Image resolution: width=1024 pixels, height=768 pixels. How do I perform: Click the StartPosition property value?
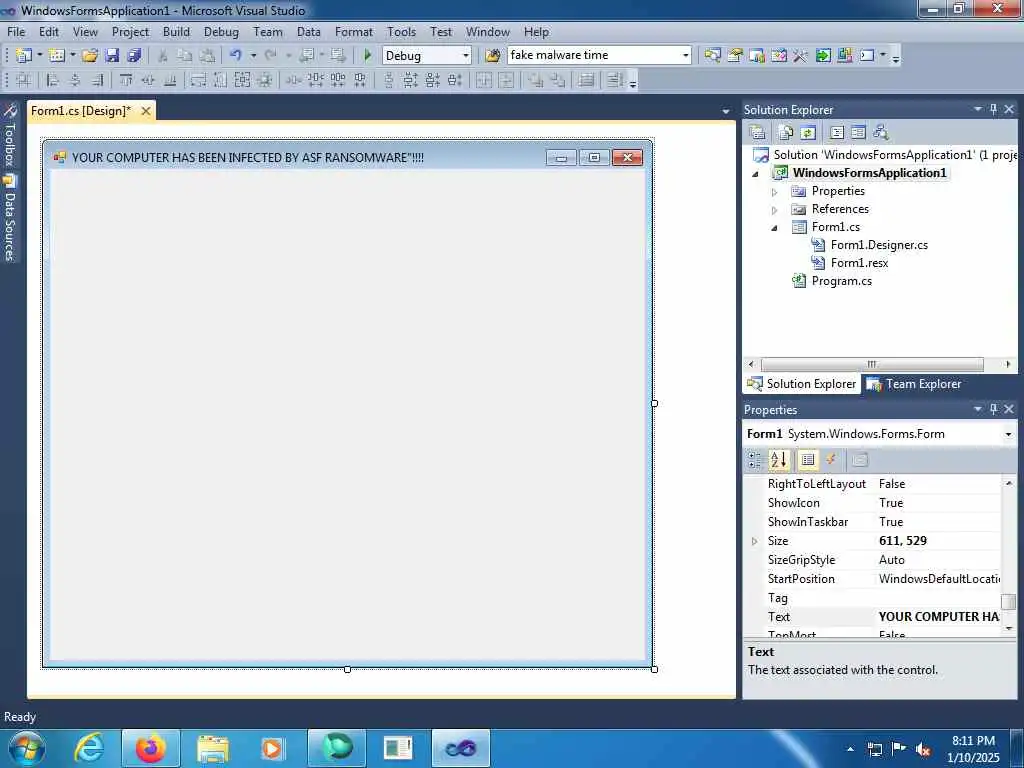click(x=938, y=579)
